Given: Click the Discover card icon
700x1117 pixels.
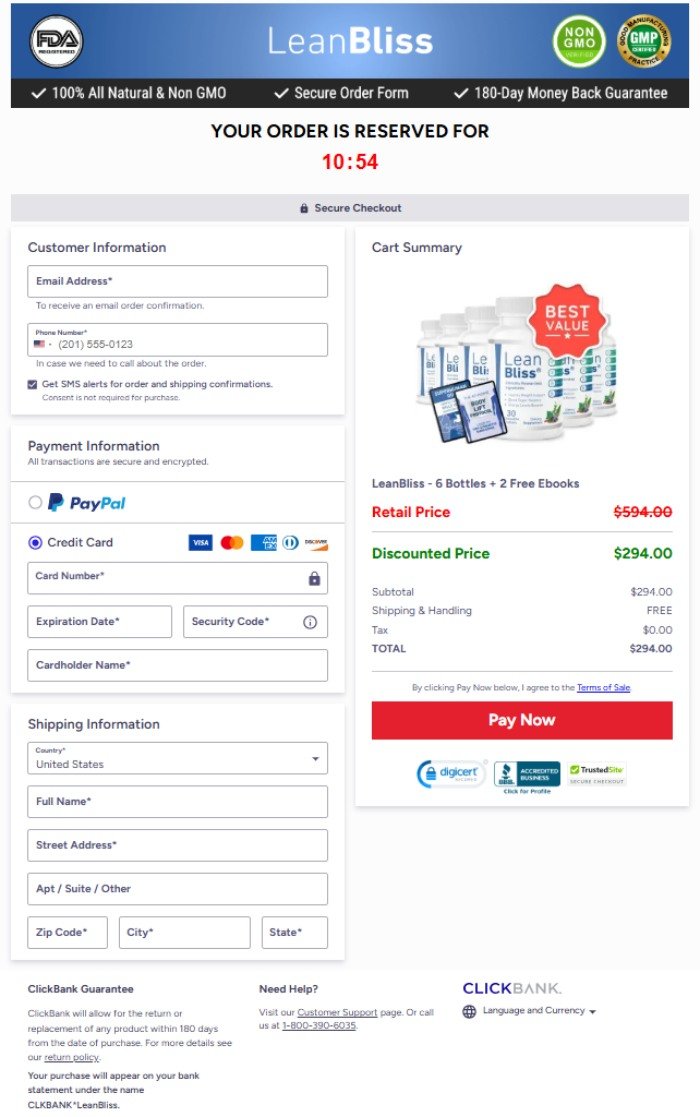Looking at the screenshot, I should point(317,543).
